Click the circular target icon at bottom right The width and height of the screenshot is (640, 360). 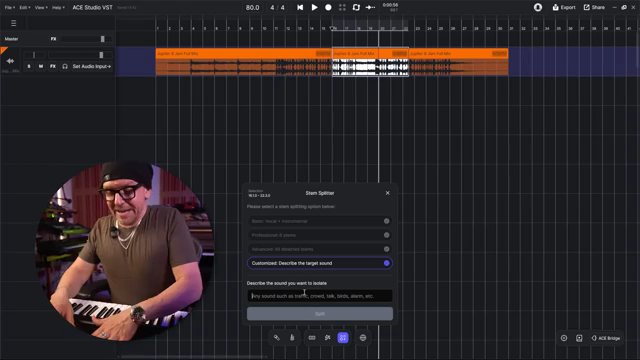point(564,338)
